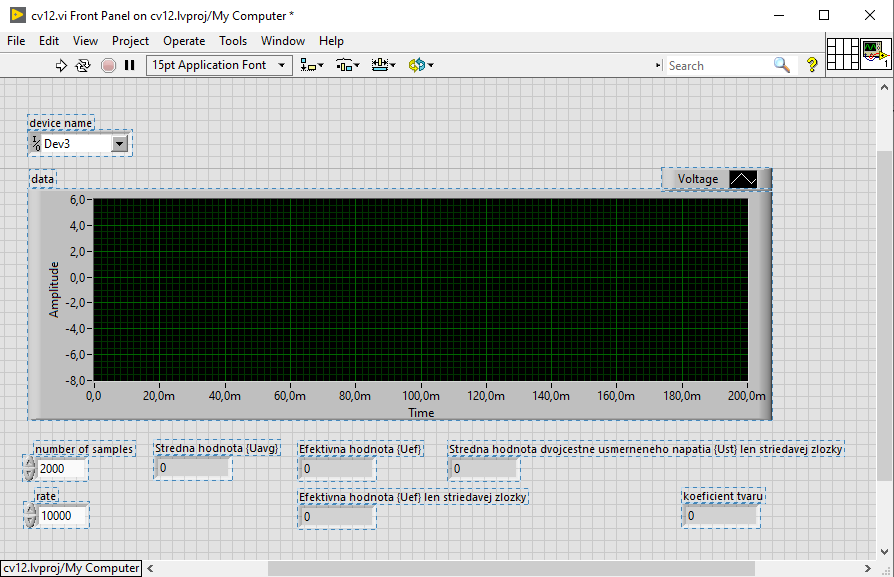Click the Stredna hodnota (Uavg) indicator
The image size is (894, 577).
(x=193, y=468)
